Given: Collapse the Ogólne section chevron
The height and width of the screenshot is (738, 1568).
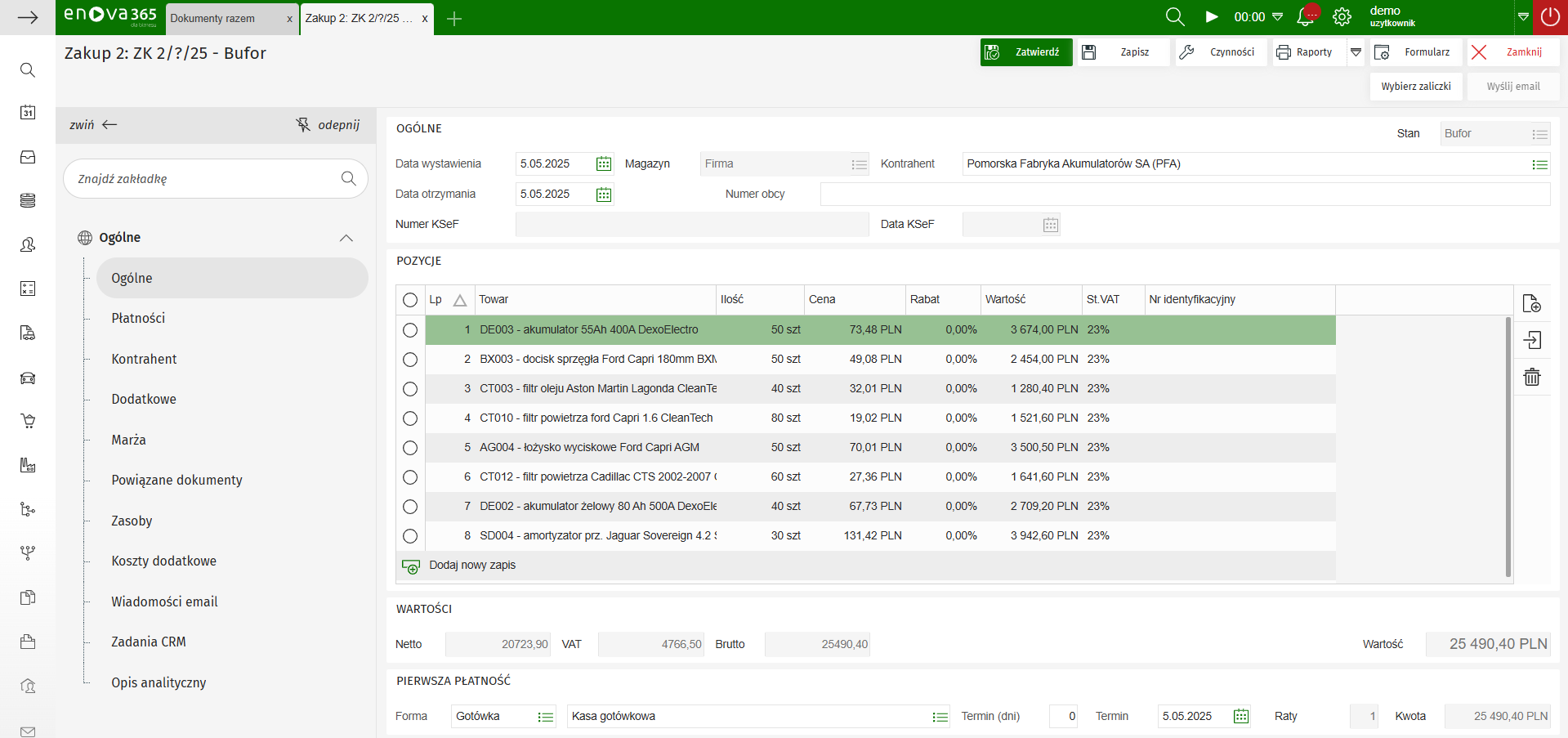Looking at the screenshot, I should [346, 238].
